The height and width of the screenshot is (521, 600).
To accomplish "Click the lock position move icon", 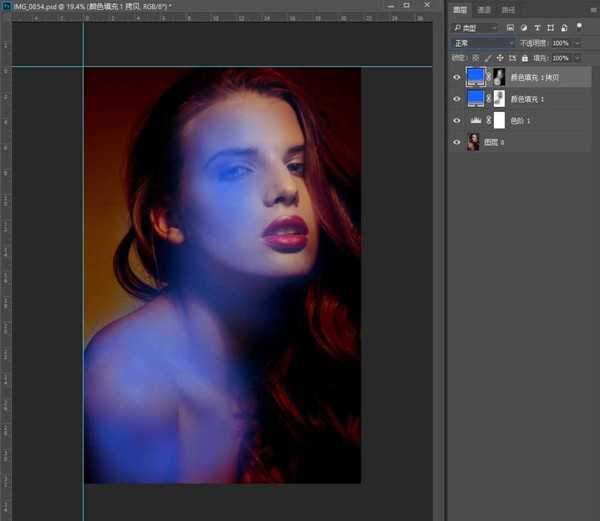I will pos(499,59).
